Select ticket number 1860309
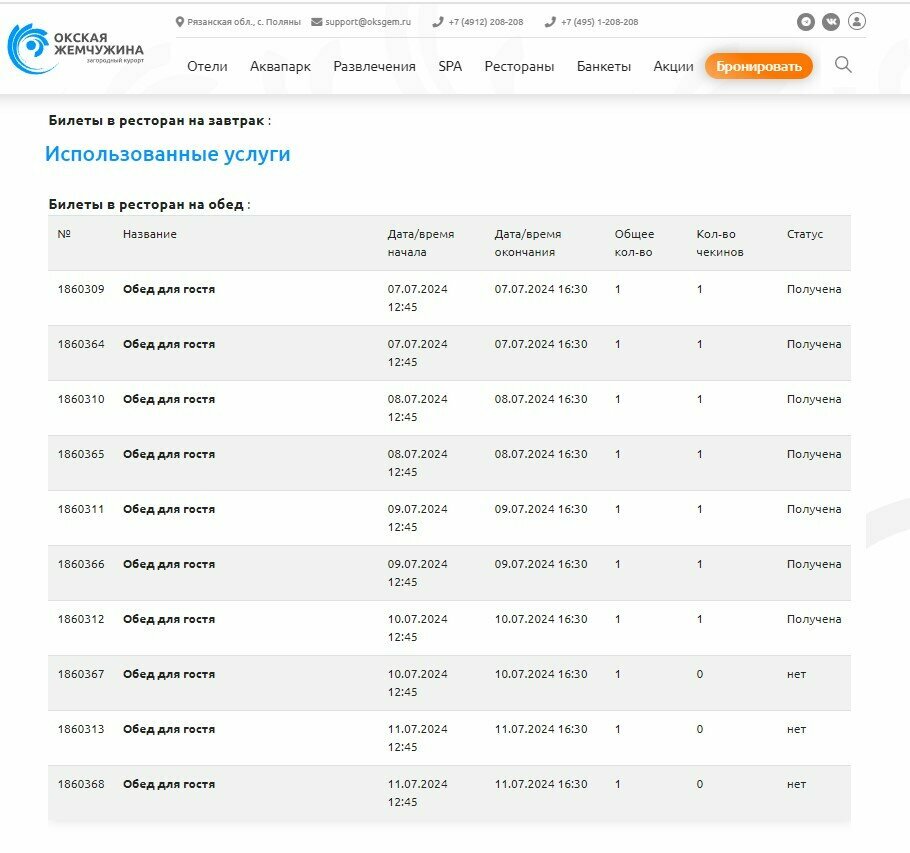910x853 pixels. [81, 289]
